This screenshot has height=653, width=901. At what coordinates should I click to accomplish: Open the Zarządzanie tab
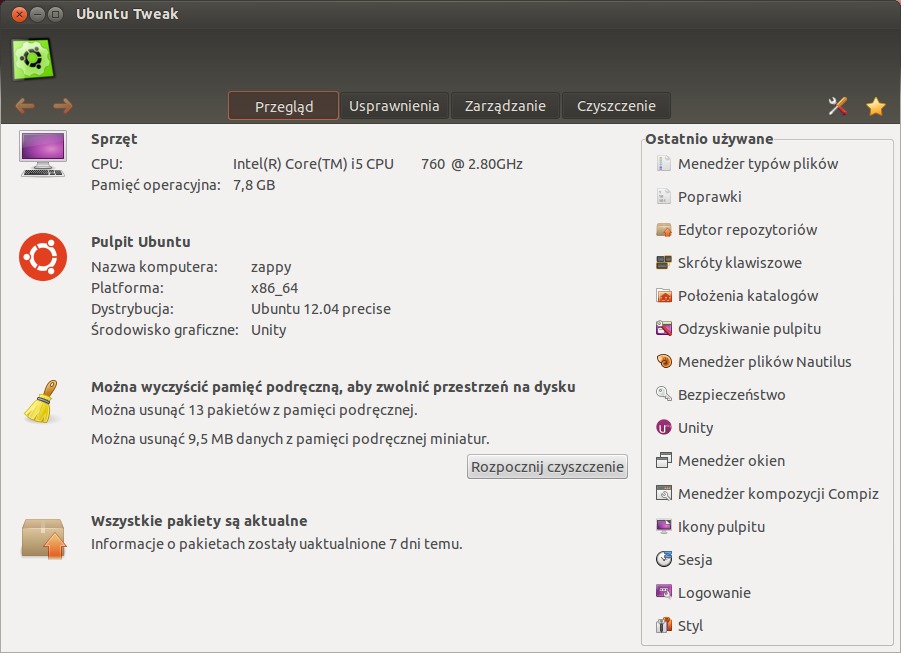coord(505,106)
